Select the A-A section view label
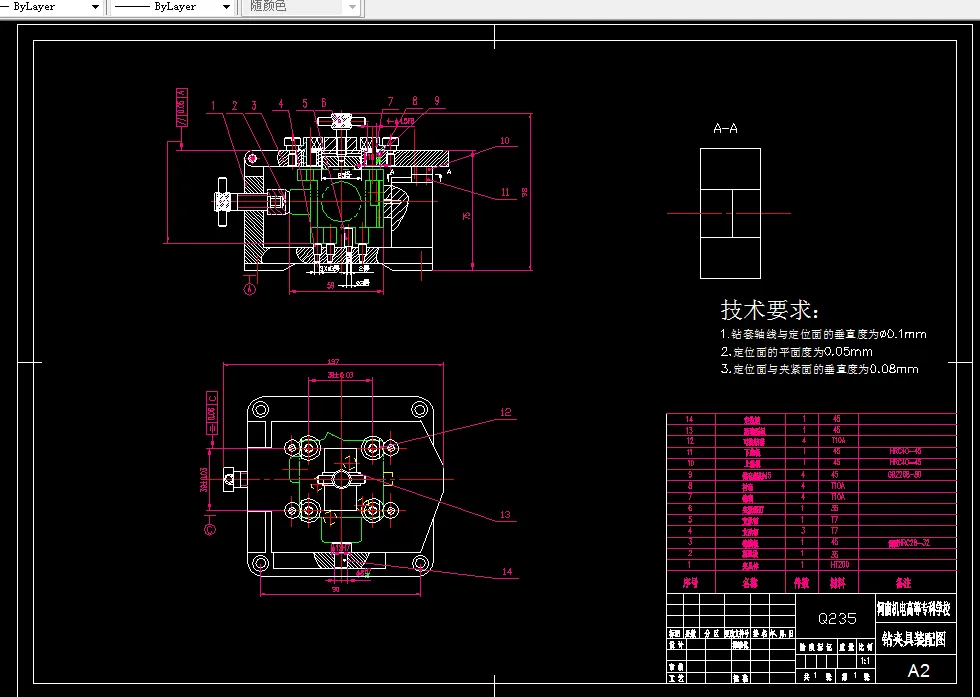The height and width of the screenshot is (697, 980). (x=725, y=129)
